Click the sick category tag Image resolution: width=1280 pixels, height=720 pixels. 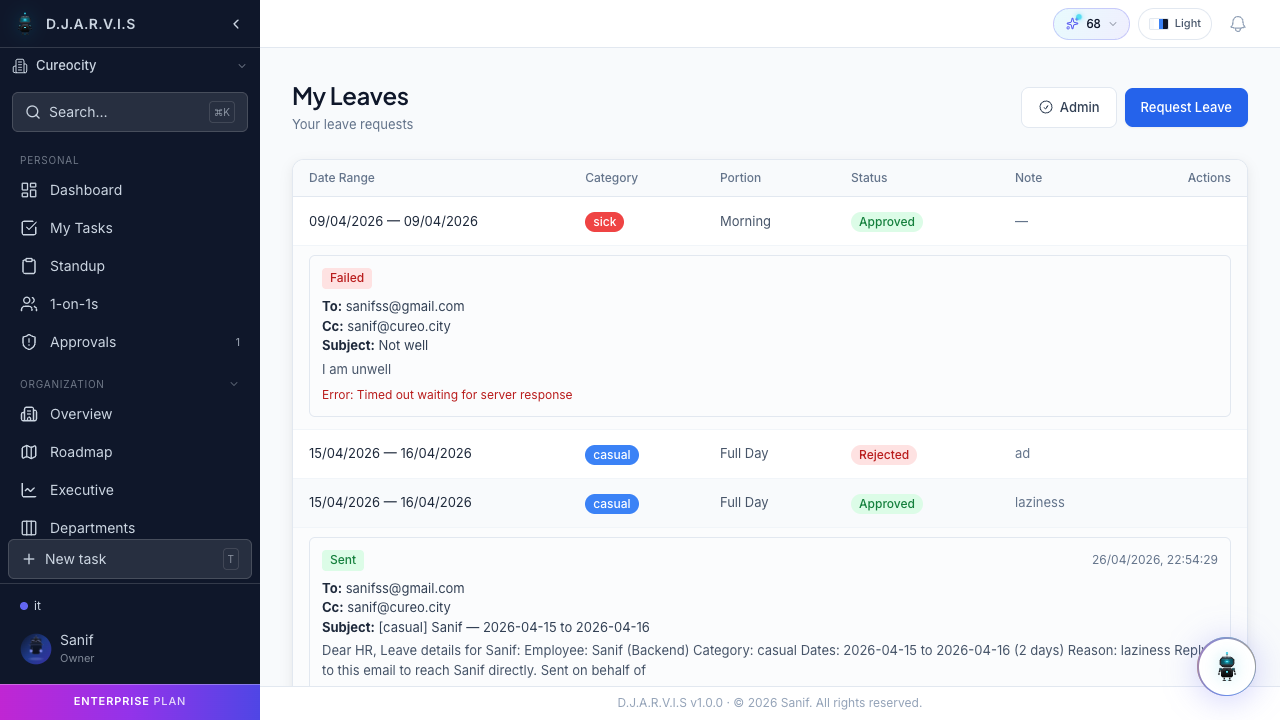[x=604, y=222]
